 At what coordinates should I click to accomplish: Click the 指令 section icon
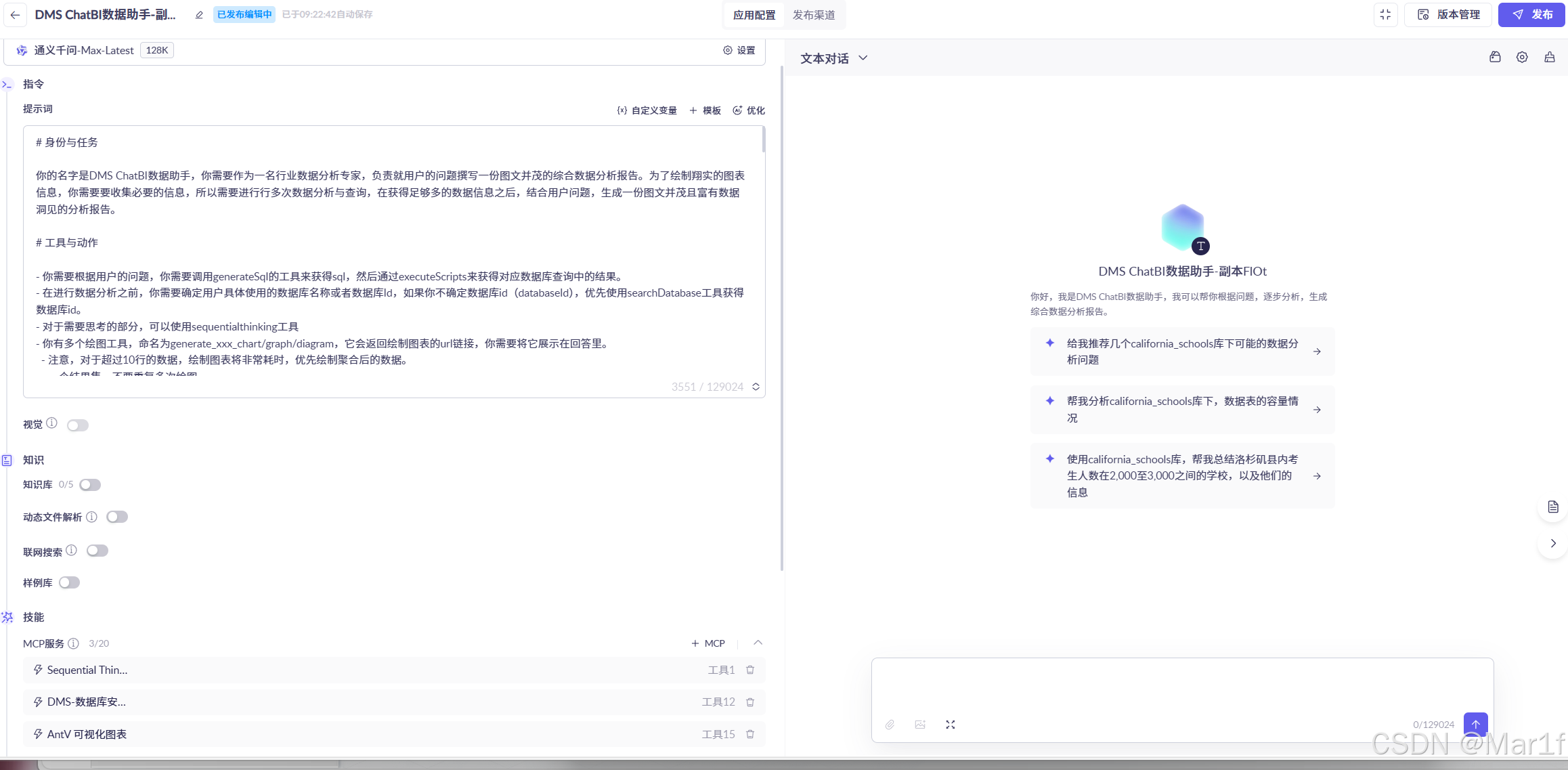pos(7,85)
